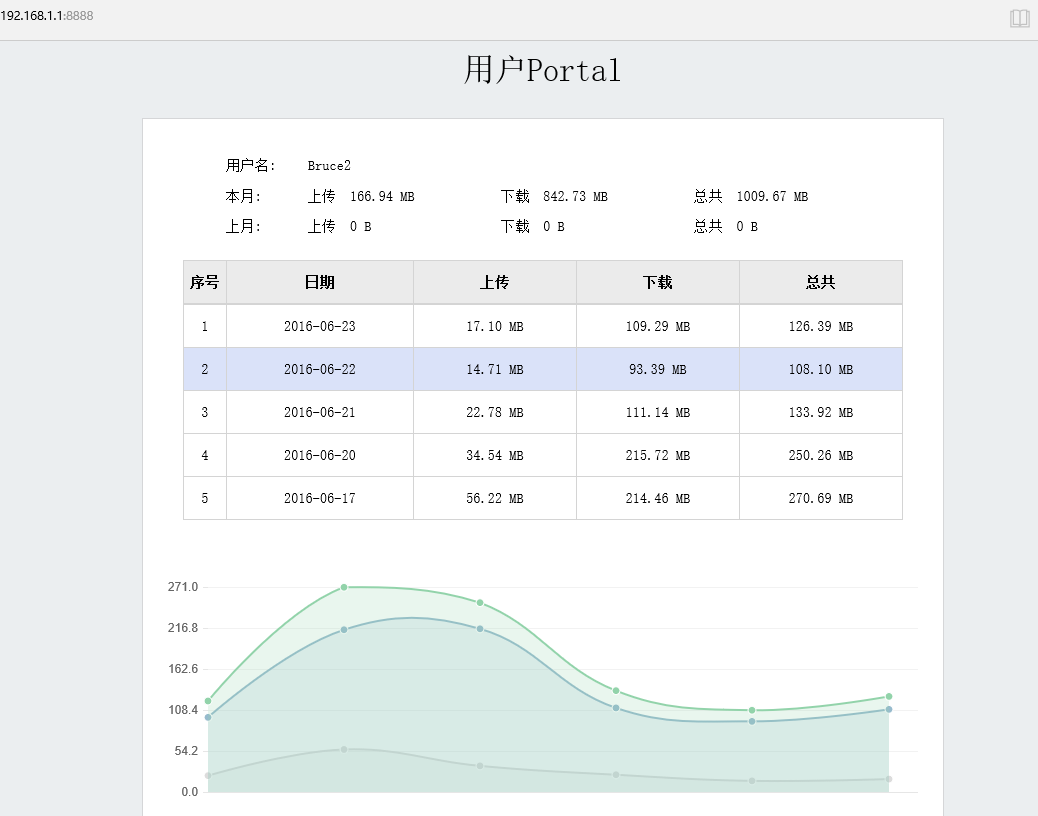
Task: Click the 日期 column header
Action: (x=320, y=283)
